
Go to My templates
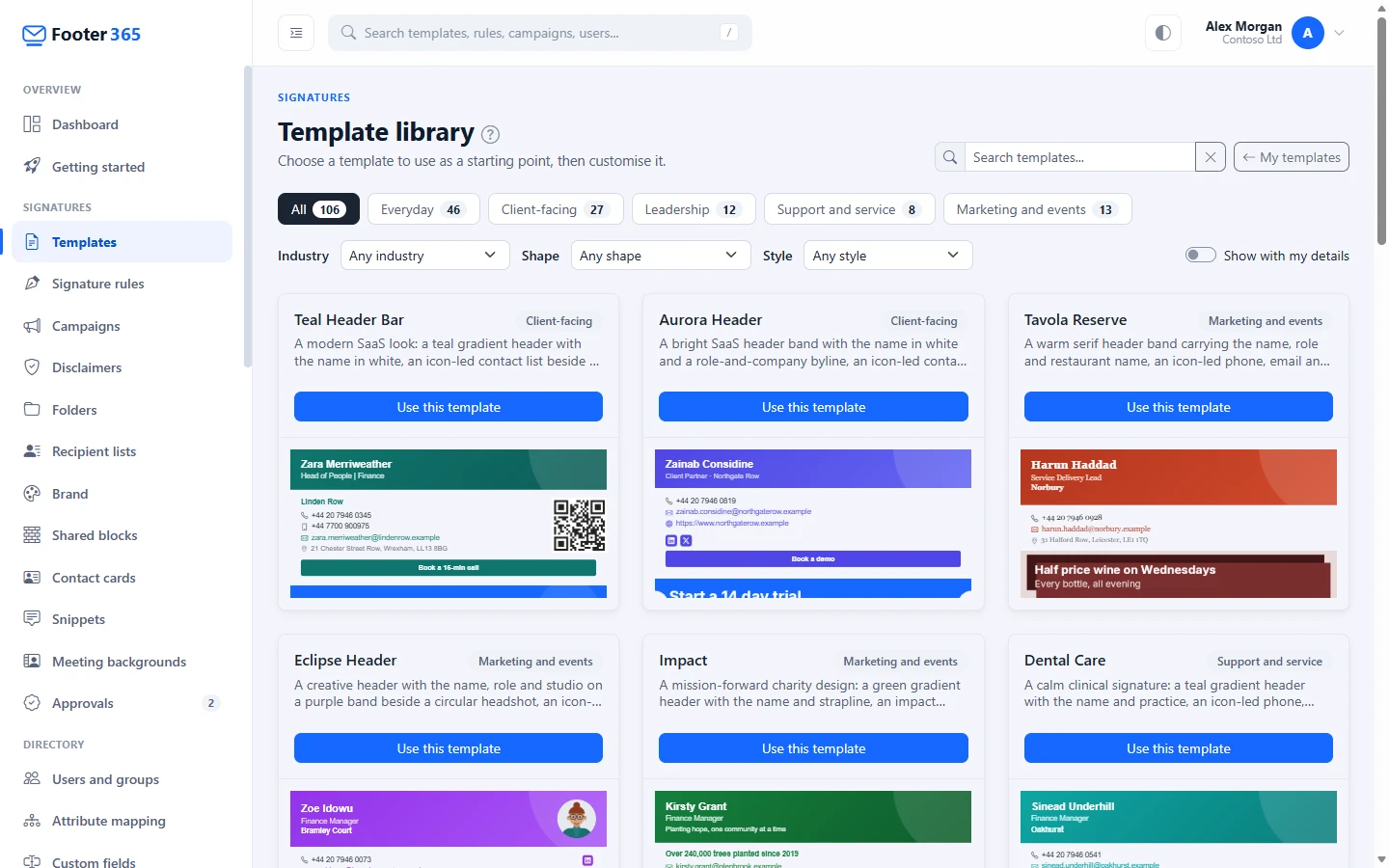pyautogui.click(x=1292, y=157)
